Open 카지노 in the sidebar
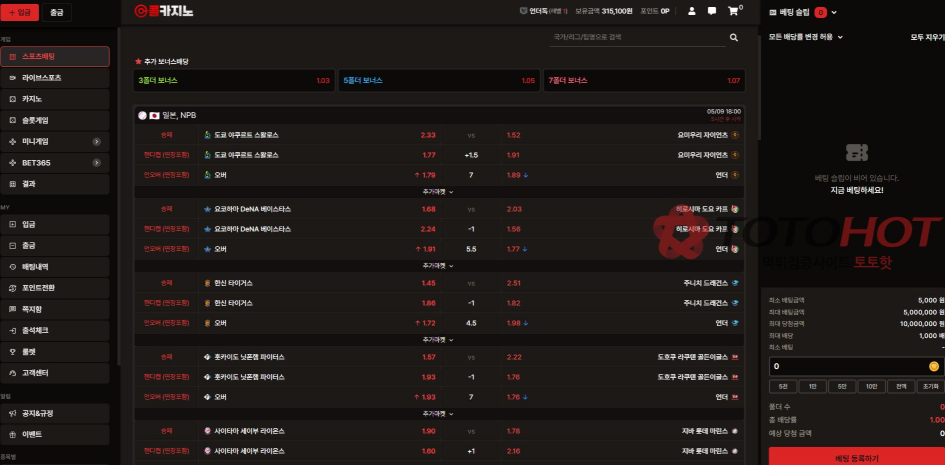The height and width of the screenshot is (465, 945). click(x=55, y=99)
